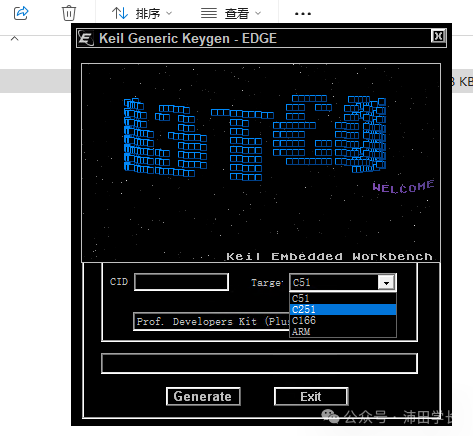Open the 排序 sort dropdown in Explorer
Image resolution: width=473 pixels, height=436 pixels.
142,14
